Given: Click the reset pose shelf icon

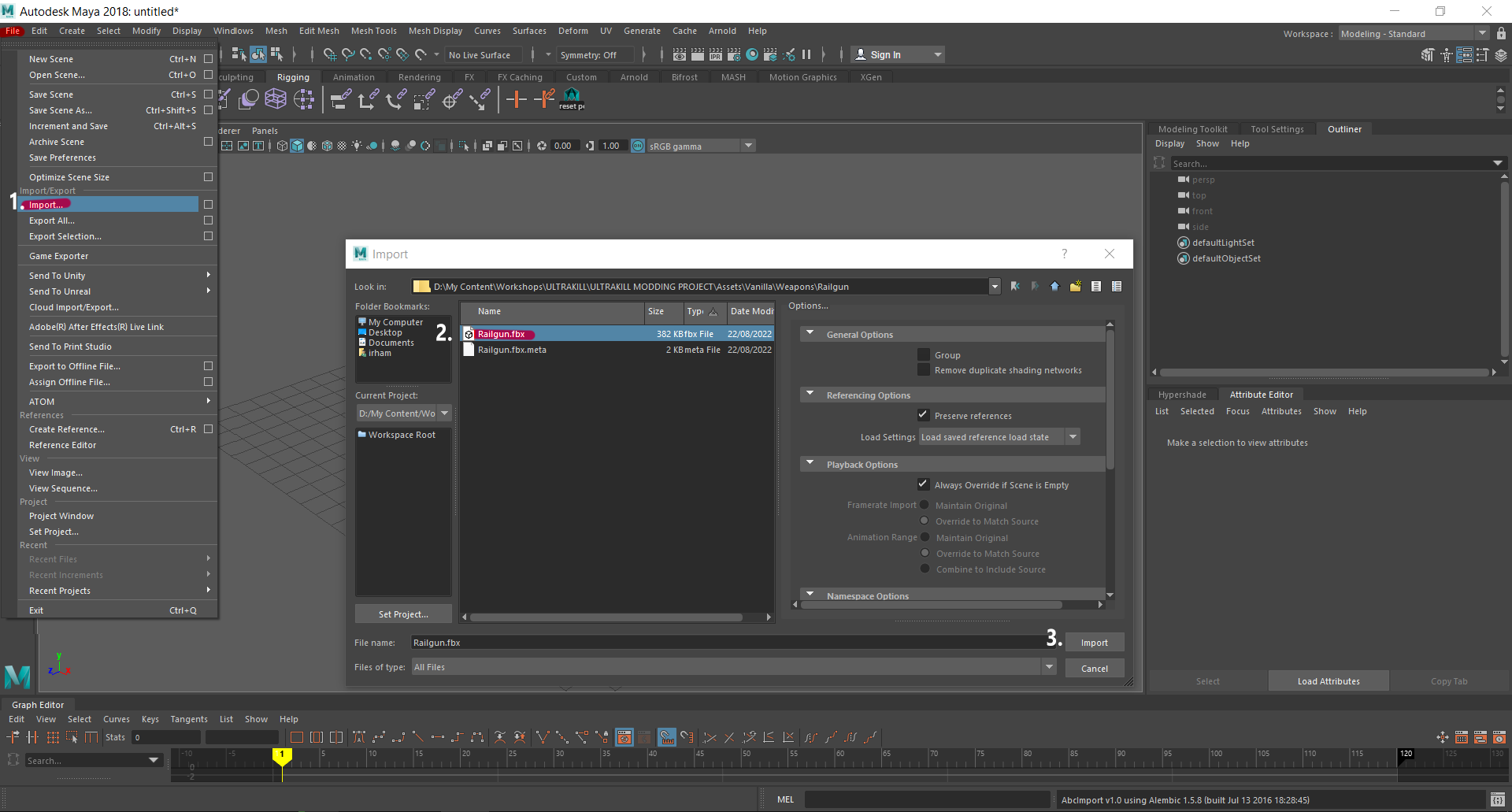Looking at the screenshot, I should pyautogui.click(x=572, y=99).
